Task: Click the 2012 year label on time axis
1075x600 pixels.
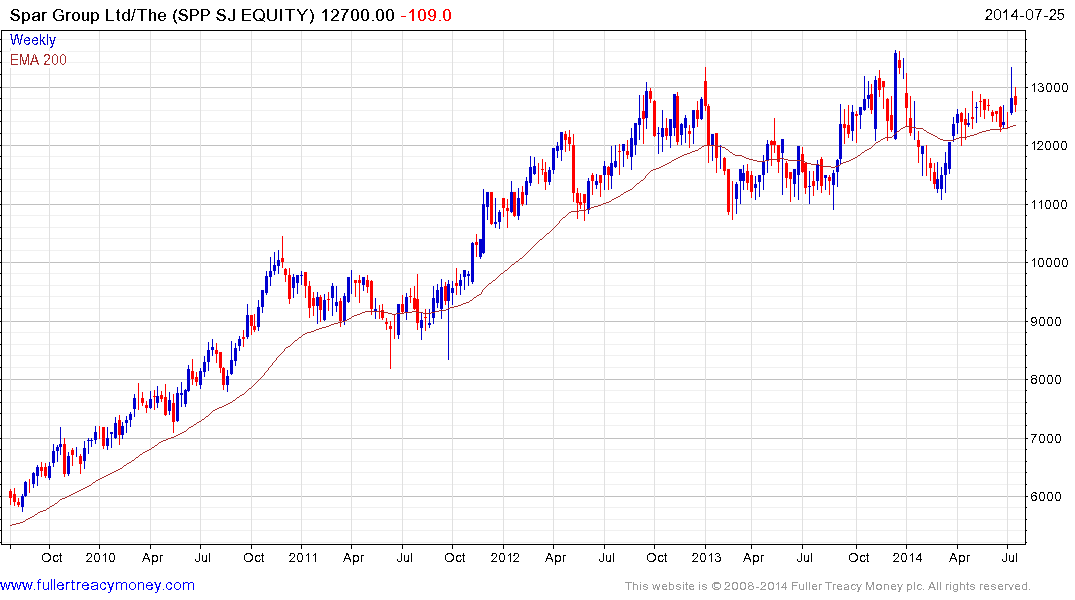Action: (x=505, y=557)
